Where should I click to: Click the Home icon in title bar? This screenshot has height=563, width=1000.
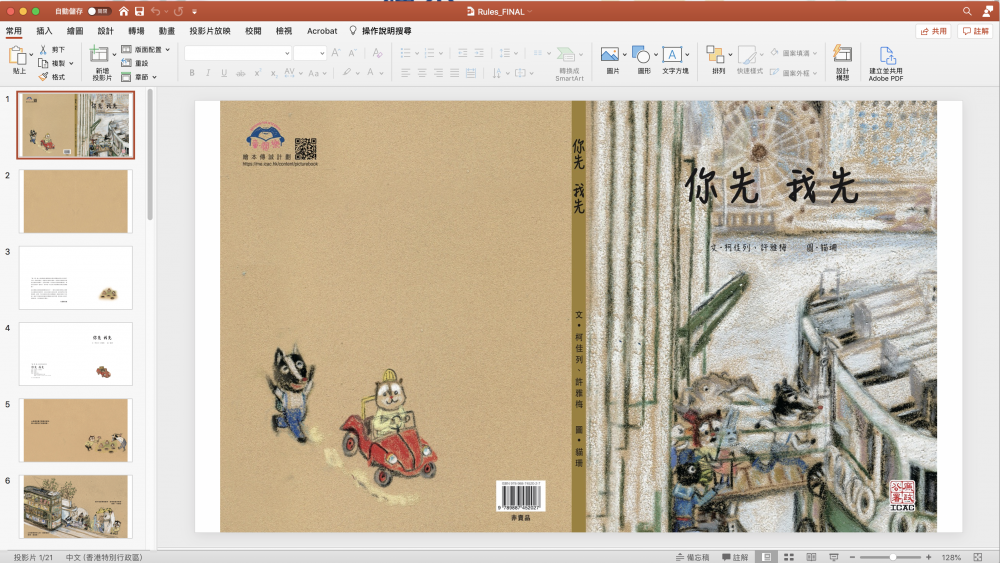[x=123, y=11]
